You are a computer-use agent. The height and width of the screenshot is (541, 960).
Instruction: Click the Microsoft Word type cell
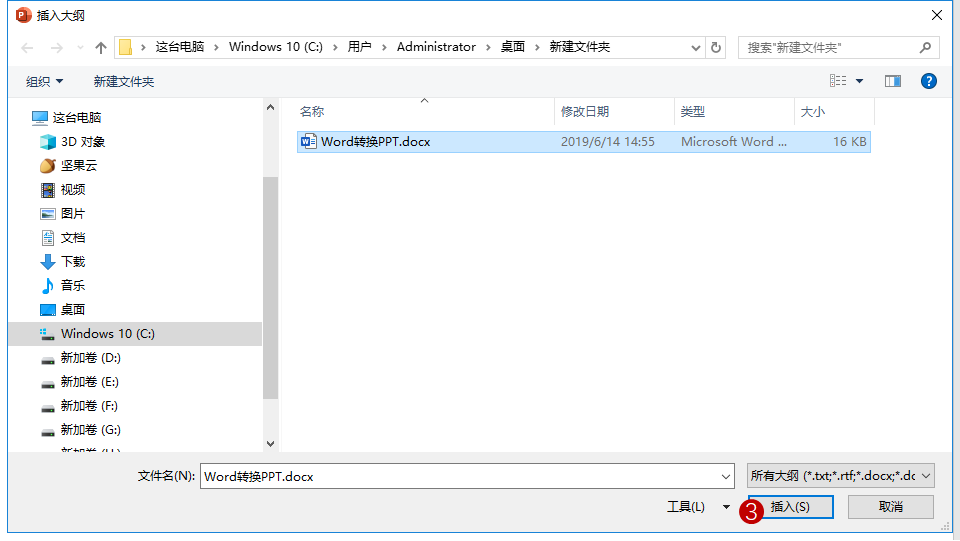pyautogui.click(x=733, y=142)
